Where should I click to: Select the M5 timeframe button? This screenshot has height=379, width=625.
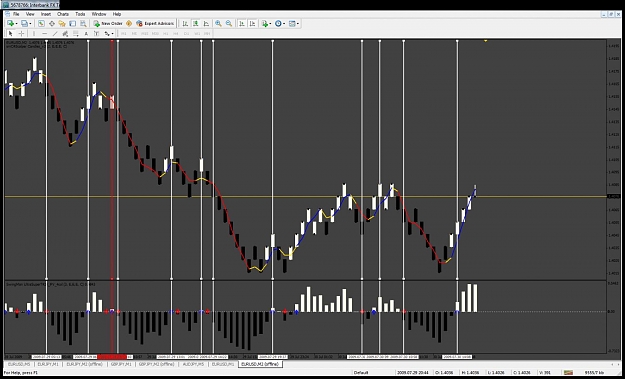[x=134, y=33]
